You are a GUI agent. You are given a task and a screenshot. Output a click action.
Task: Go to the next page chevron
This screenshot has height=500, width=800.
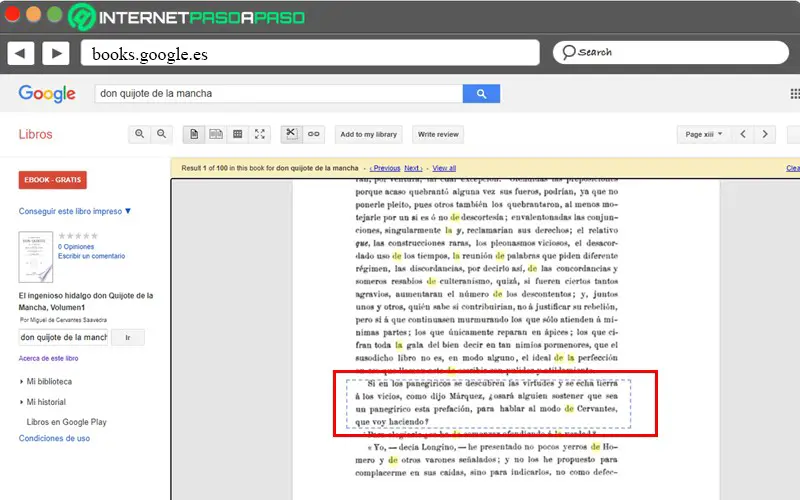(x=765, y=134)
